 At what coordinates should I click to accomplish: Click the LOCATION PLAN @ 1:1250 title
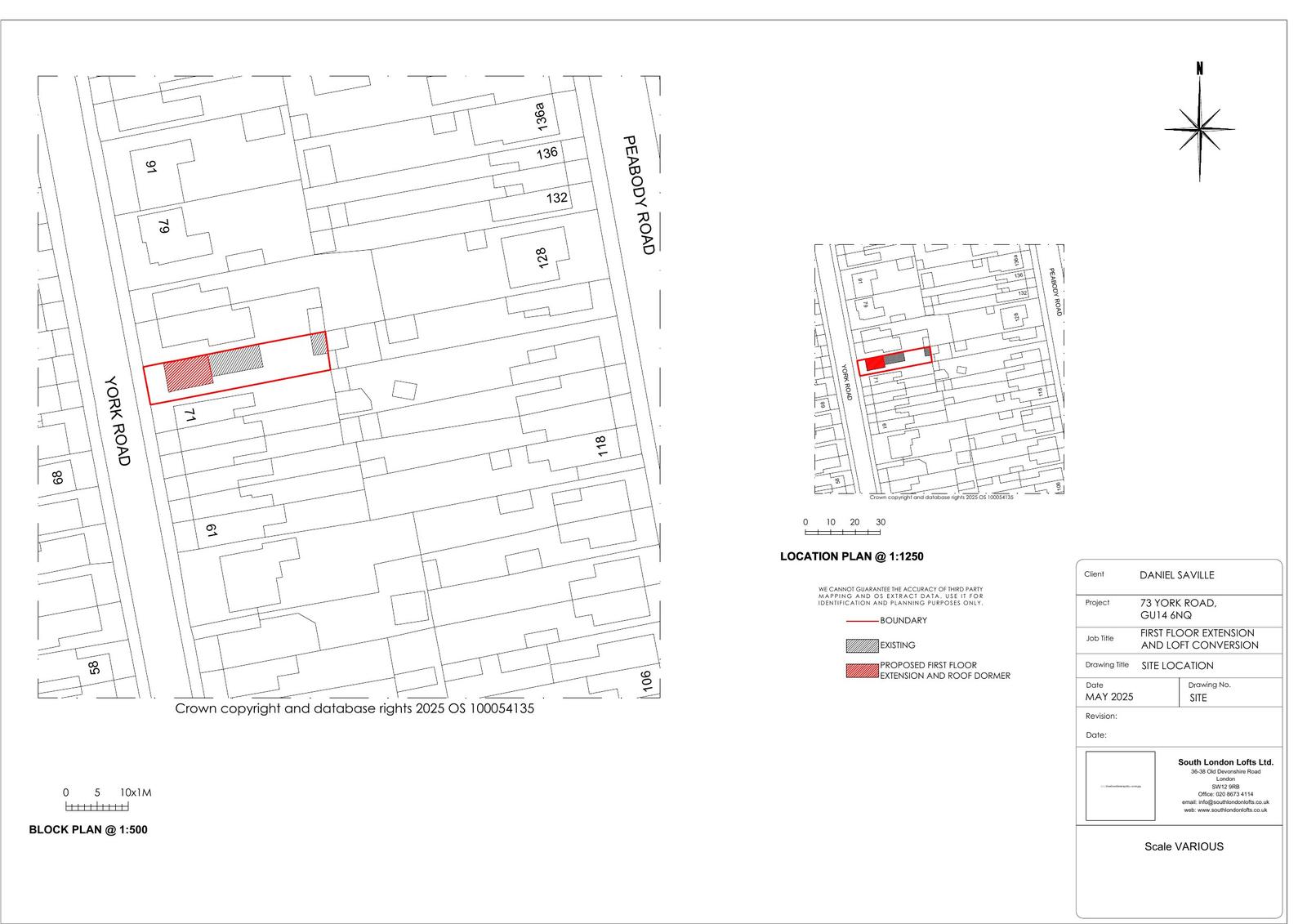point(851,556)
